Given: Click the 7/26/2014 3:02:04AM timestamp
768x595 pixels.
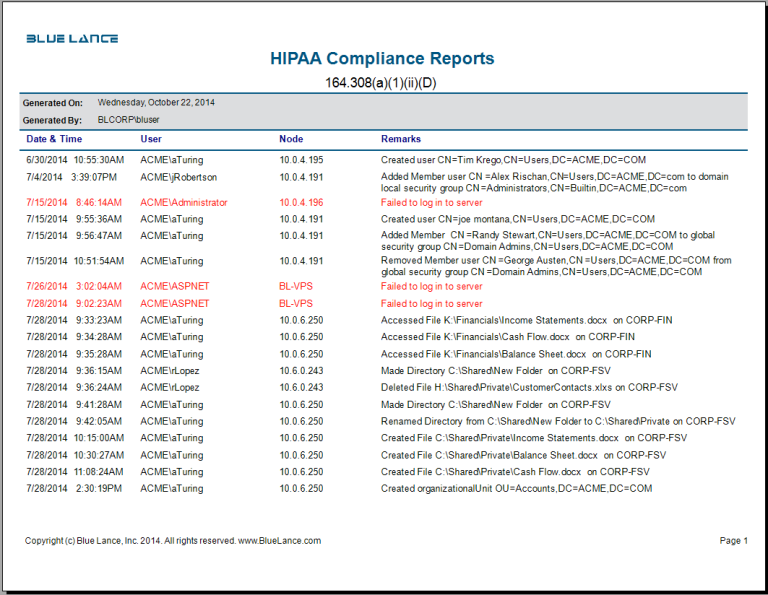Looking at the screenshot, I should (75, 286).
